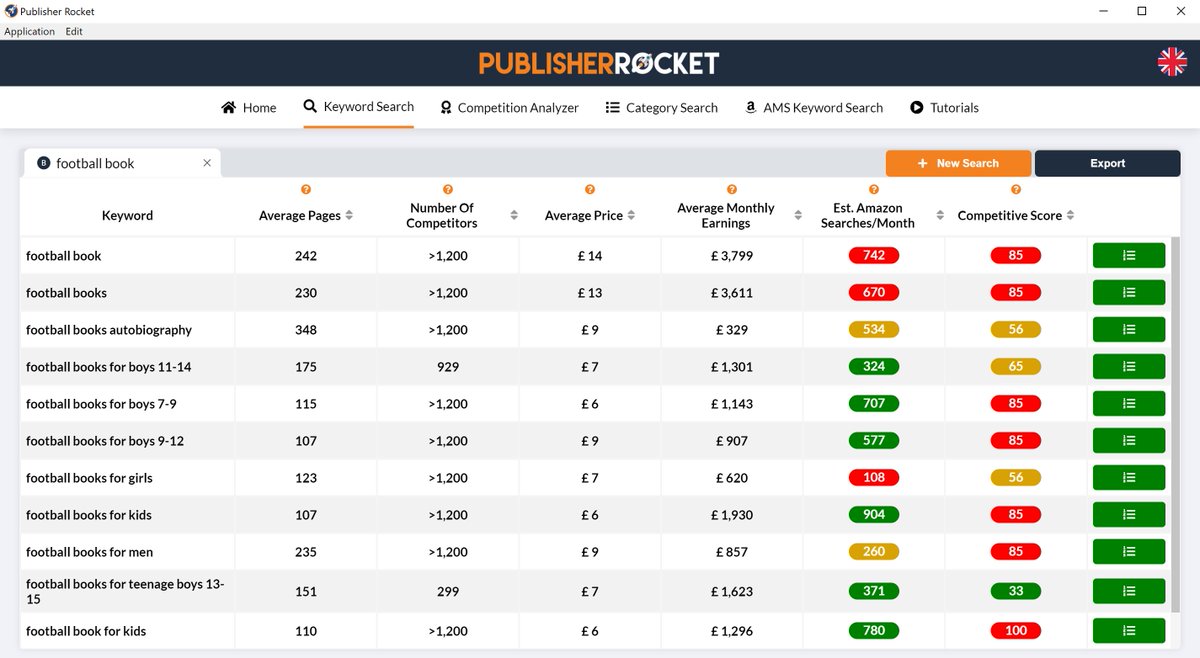Open details for 'football books for kids'
1200x658 pixels.
1129,515
